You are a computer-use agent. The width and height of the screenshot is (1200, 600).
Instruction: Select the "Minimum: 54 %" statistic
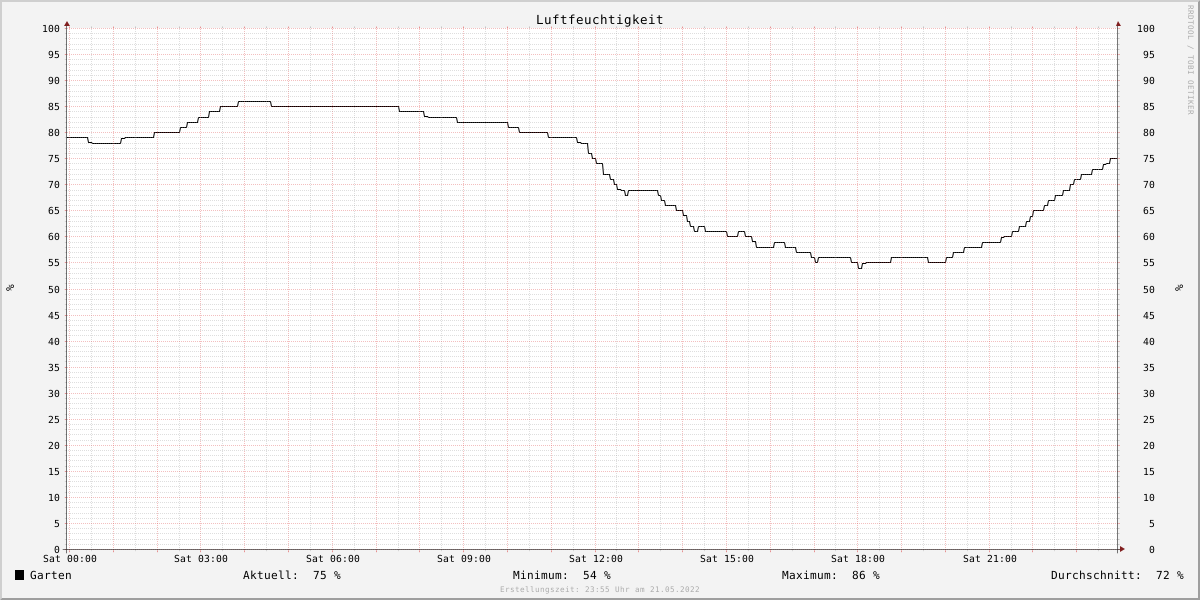(x=562, y=575)
